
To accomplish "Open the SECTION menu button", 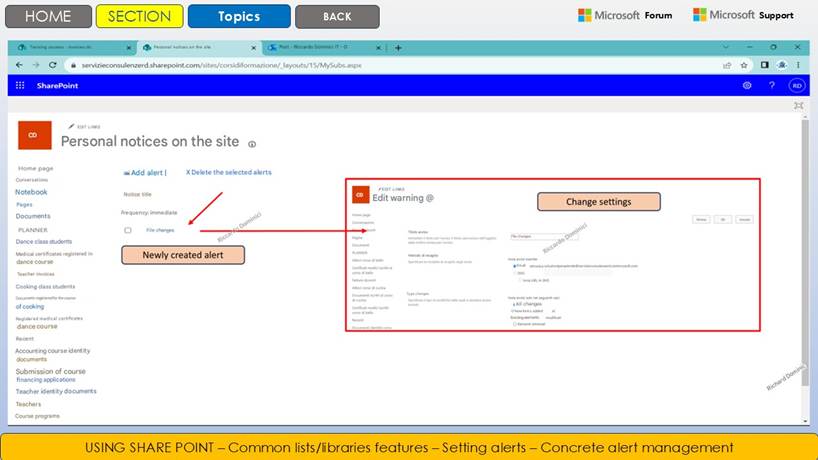I will tap(139, 16).
